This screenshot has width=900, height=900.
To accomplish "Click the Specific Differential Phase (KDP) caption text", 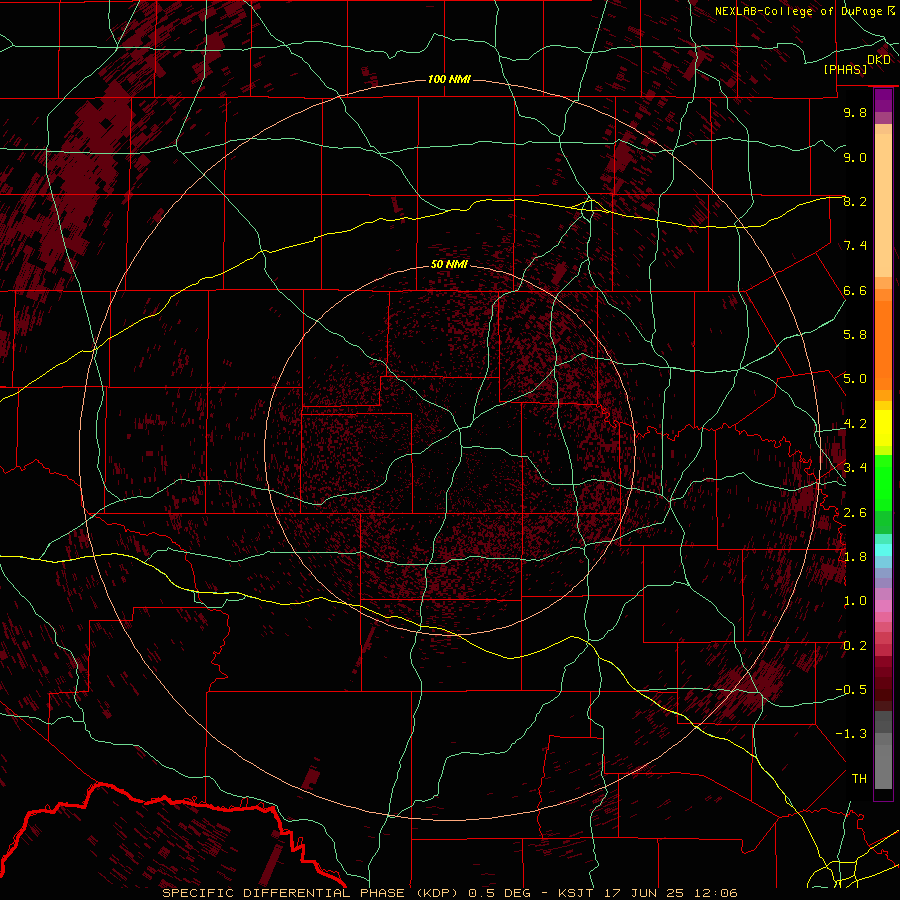I will click(311, 893).
